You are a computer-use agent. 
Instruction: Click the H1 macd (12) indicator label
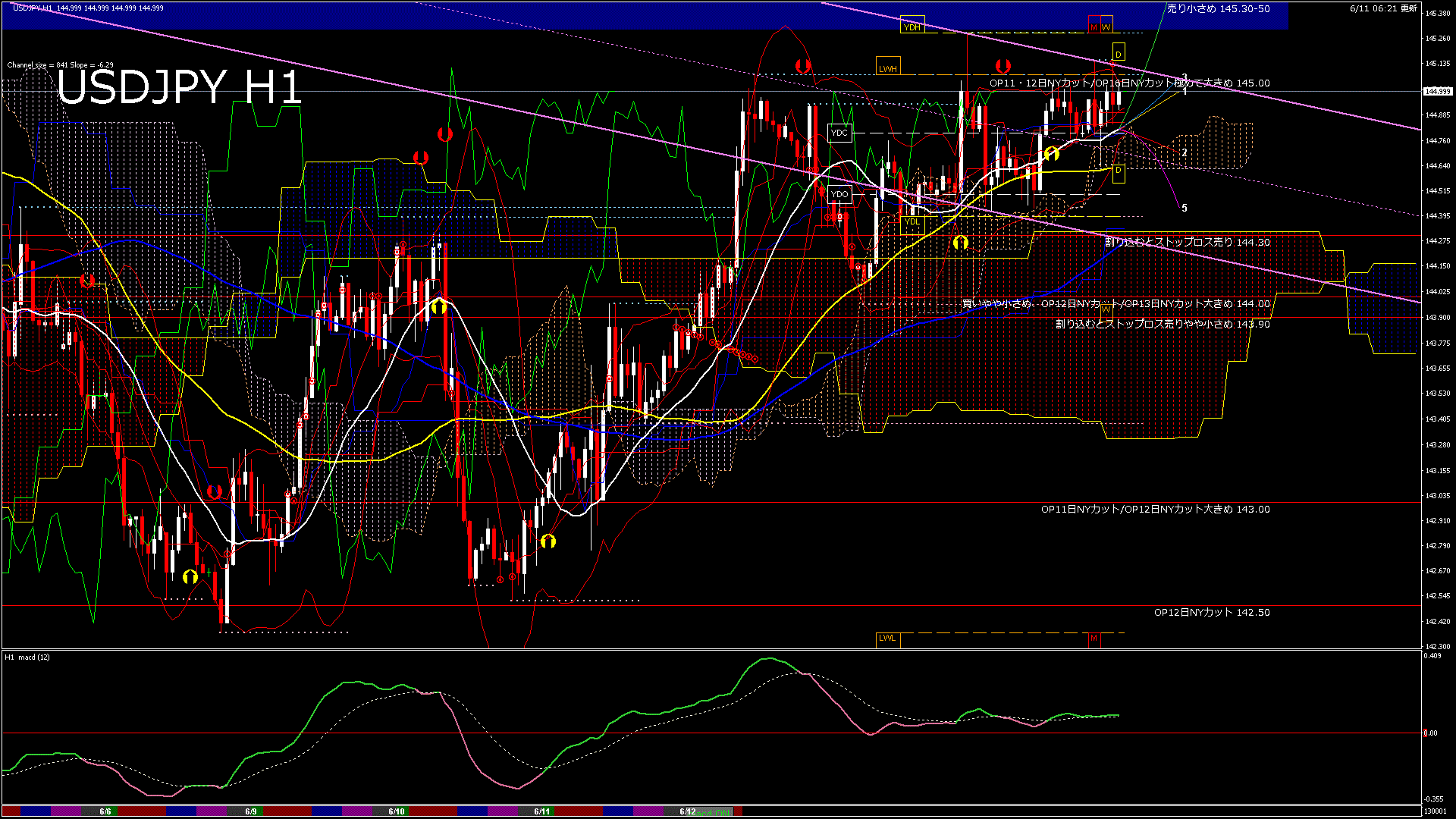coord(27,657)
